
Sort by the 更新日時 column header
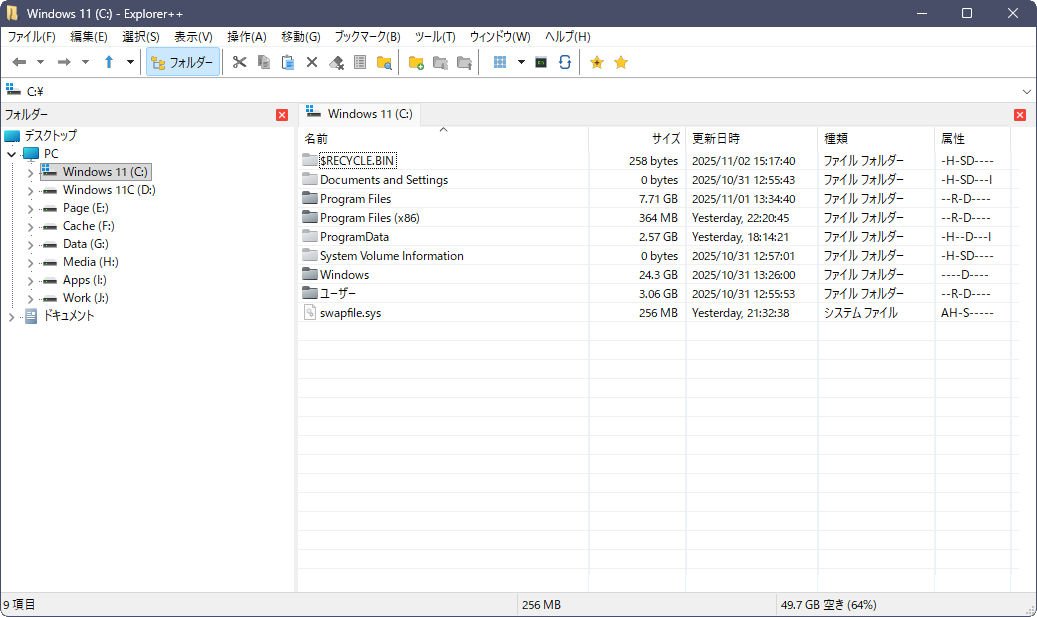(x=751, y=138)
